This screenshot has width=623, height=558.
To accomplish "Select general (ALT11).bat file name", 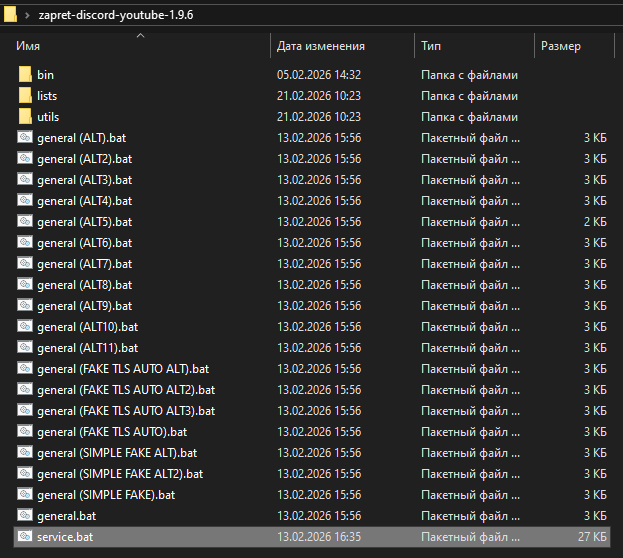I will [87, 348].
